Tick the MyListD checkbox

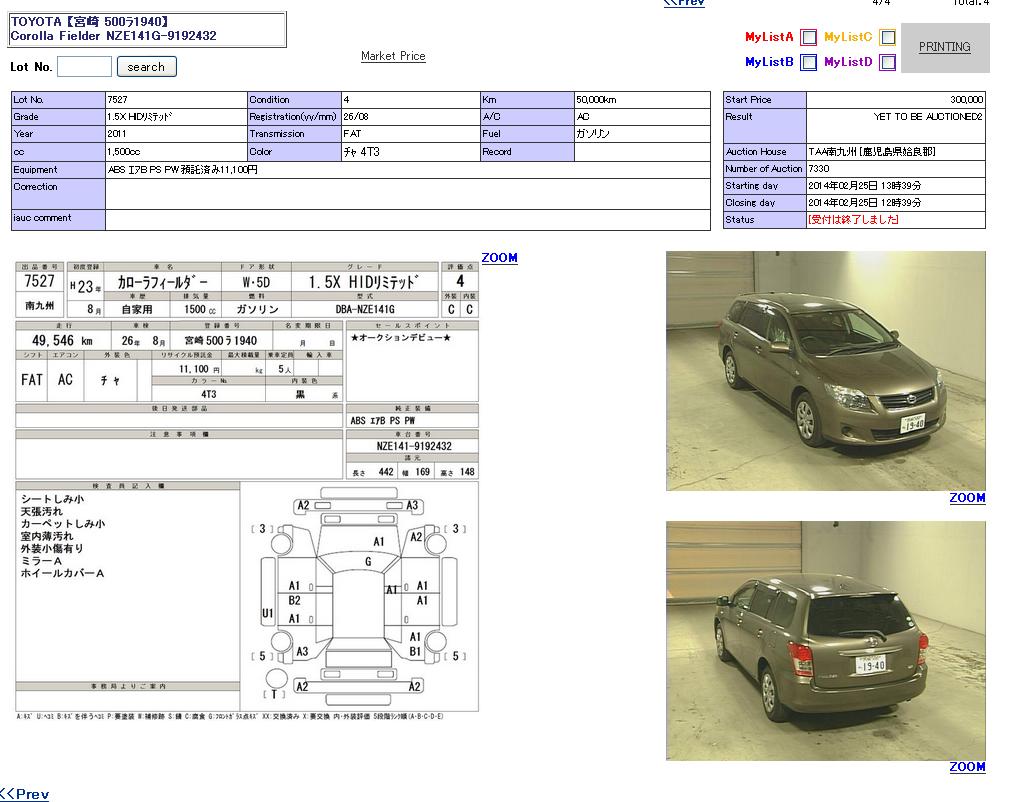(x=887, y=63)
